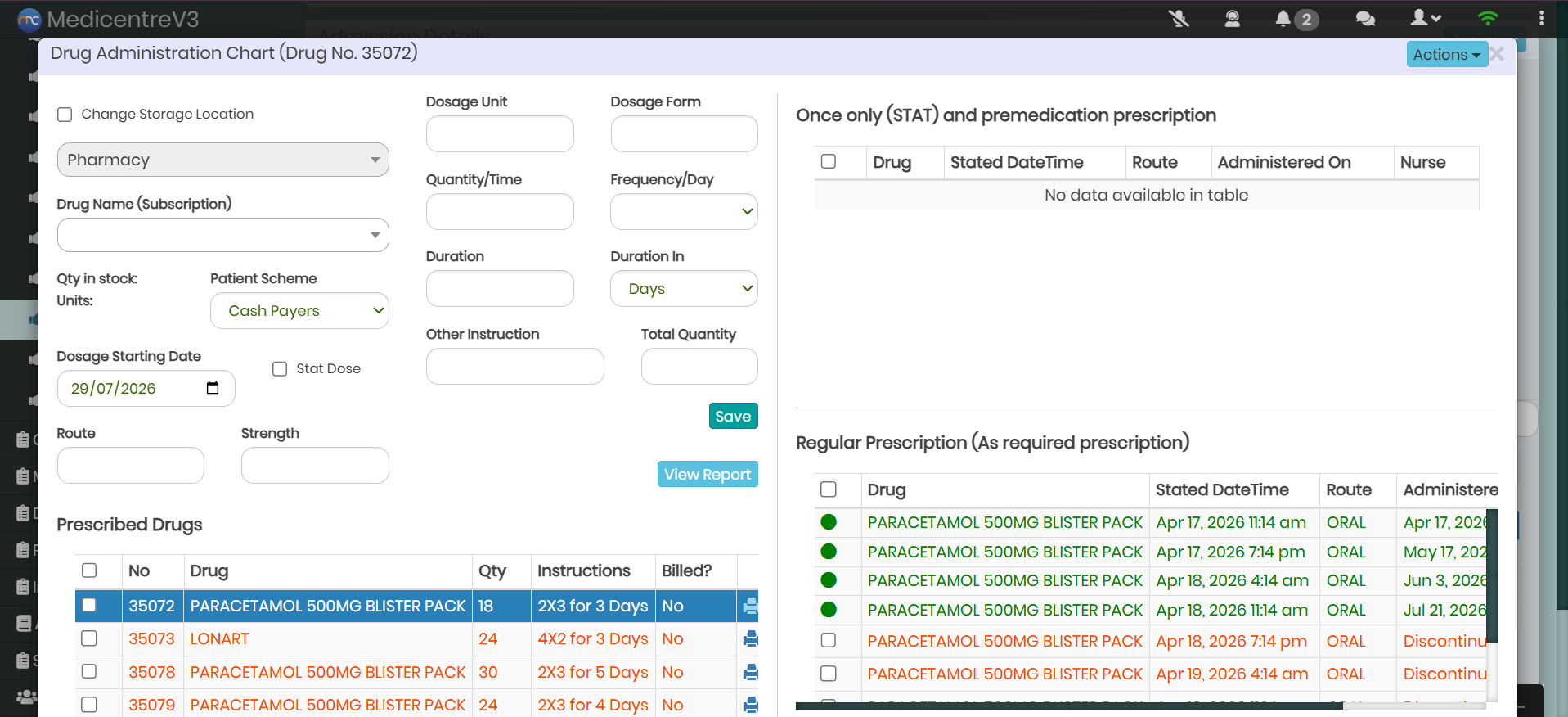Tick select-all checkbox in Regular Prescription table
The image size is (1568, 717).
coord(829,489)
